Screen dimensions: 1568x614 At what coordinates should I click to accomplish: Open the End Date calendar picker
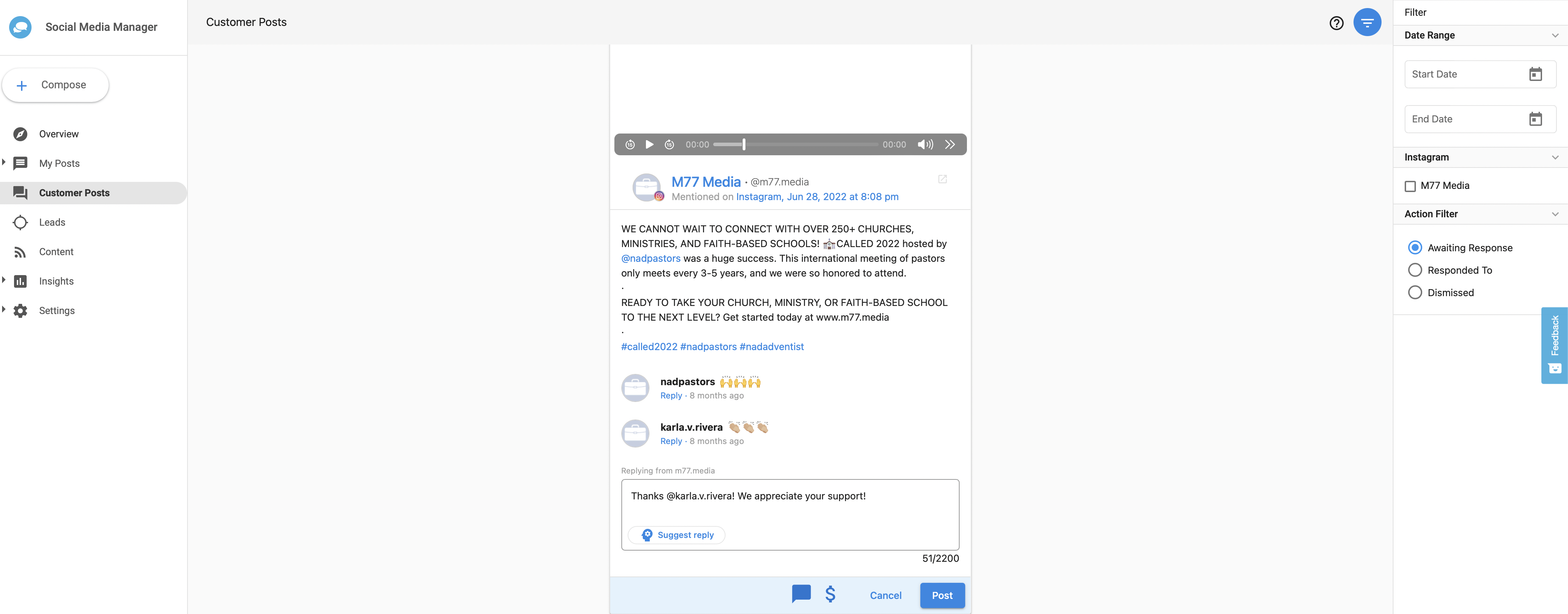click(x=1535, y=119)
